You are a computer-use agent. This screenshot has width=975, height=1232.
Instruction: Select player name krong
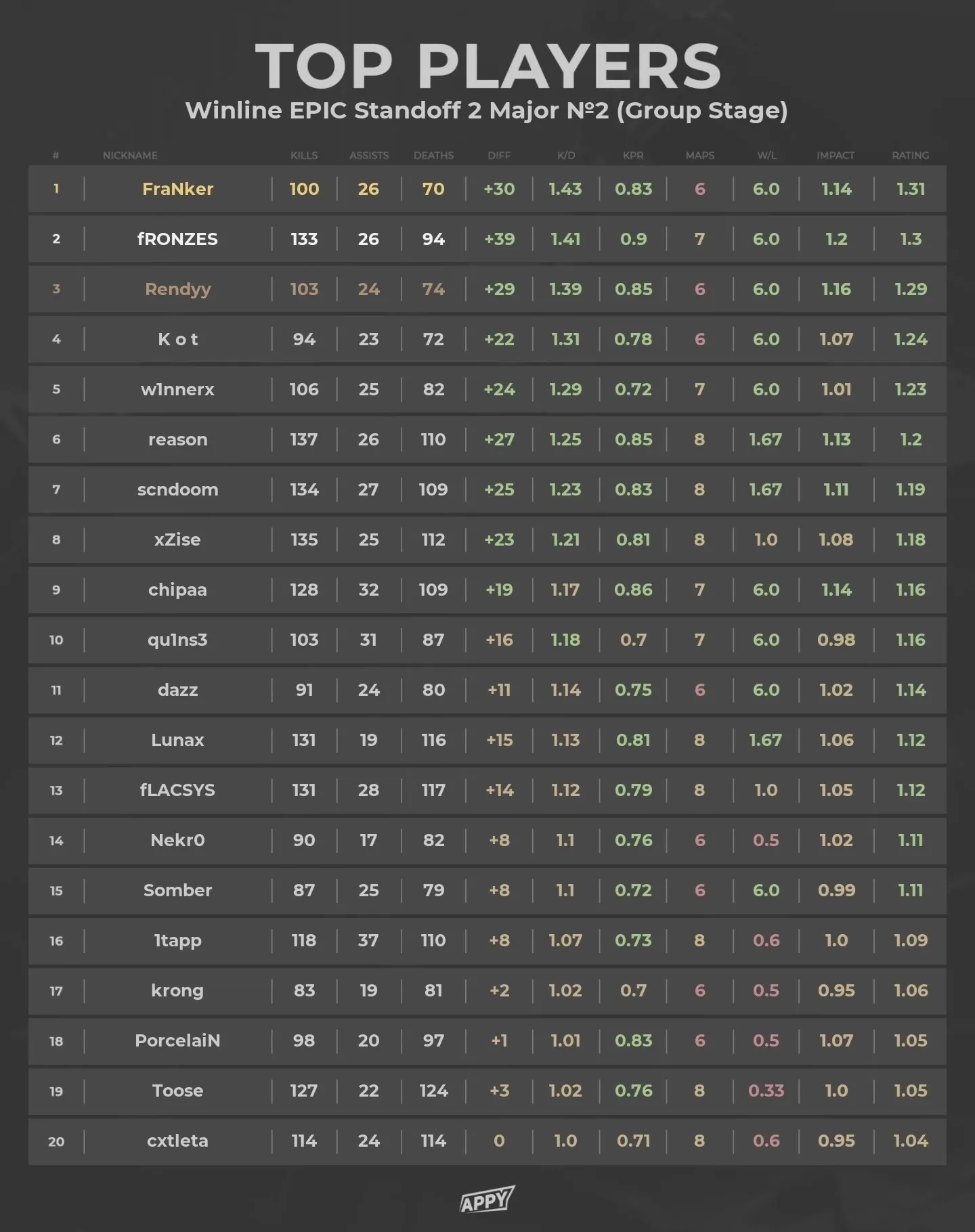177,991
